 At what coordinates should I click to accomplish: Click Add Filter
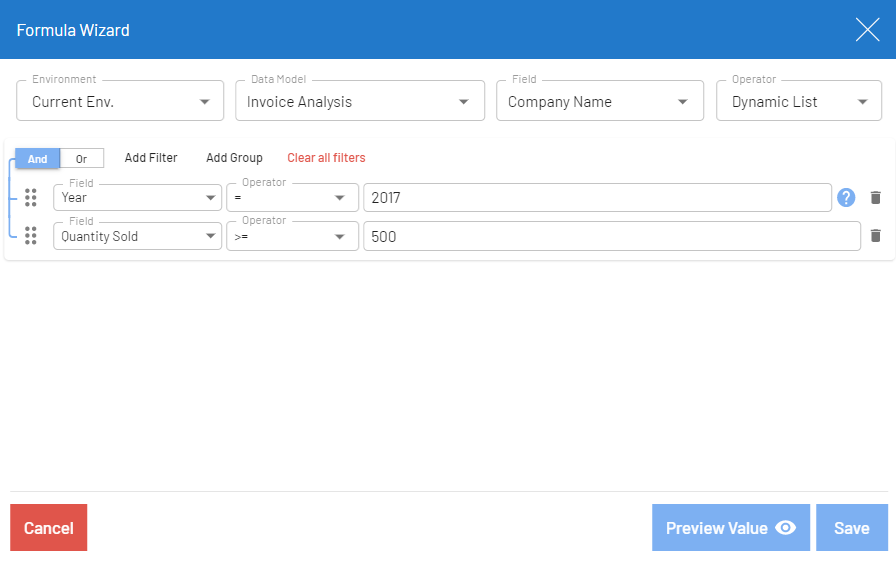click(151, 158)
